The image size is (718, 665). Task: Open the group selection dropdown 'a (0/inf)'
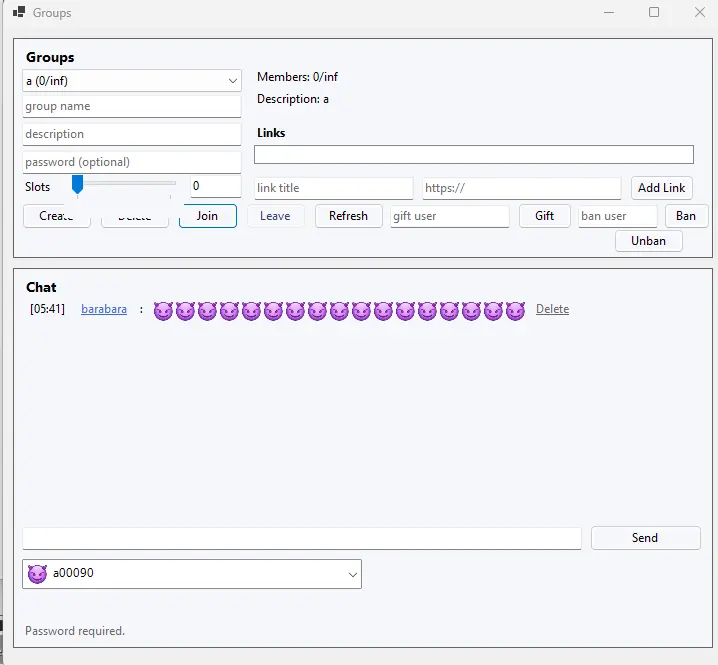132,80
